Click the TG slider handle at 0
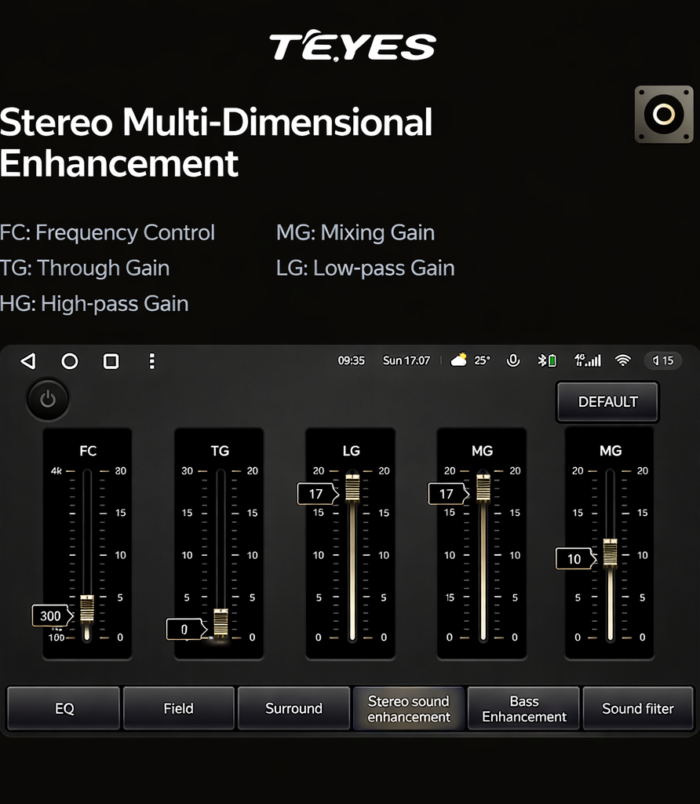 (x=220, y=623)
